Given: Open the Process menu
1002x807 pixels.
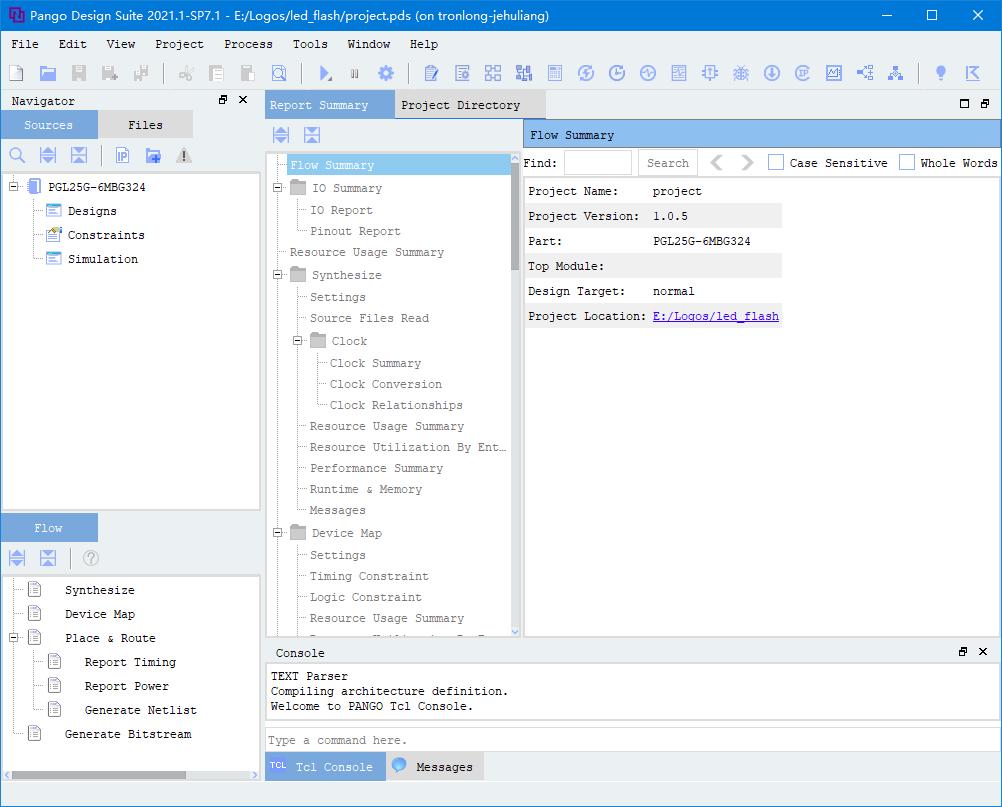Looking at the screenshot, I should pyautogui.click(x=248, y=44).
